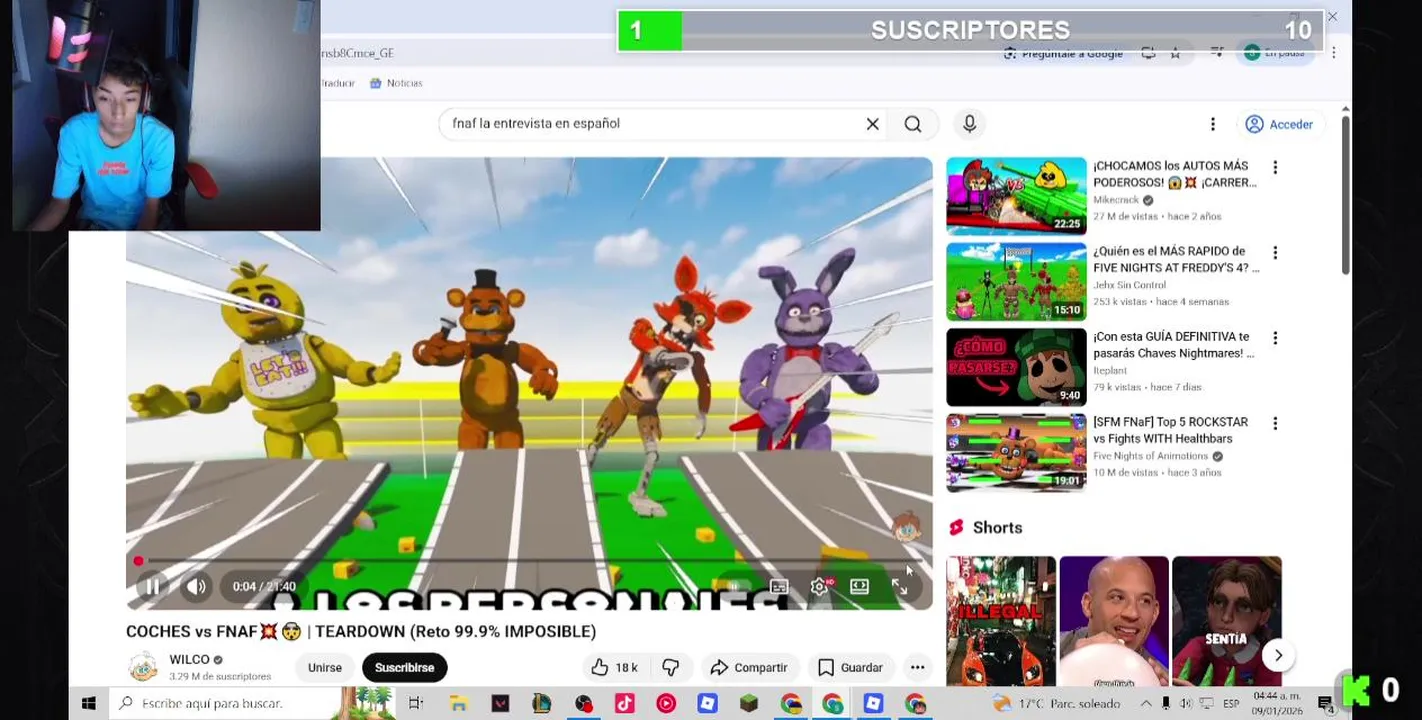Image resolution: width=1422 pixels, height=720 pixels.
Task: Open the video settings gear
Action: (x=819, y=587)
